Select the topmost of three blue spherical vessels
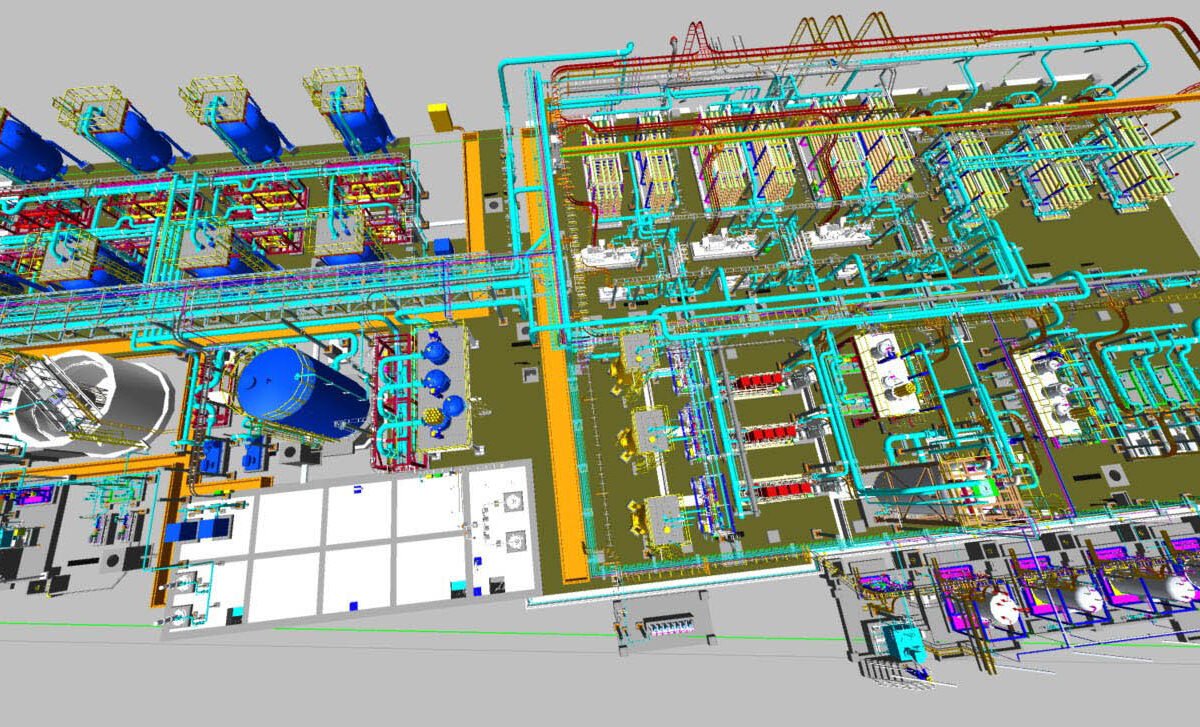The image size is (1200, 727). tap(436, 352)
